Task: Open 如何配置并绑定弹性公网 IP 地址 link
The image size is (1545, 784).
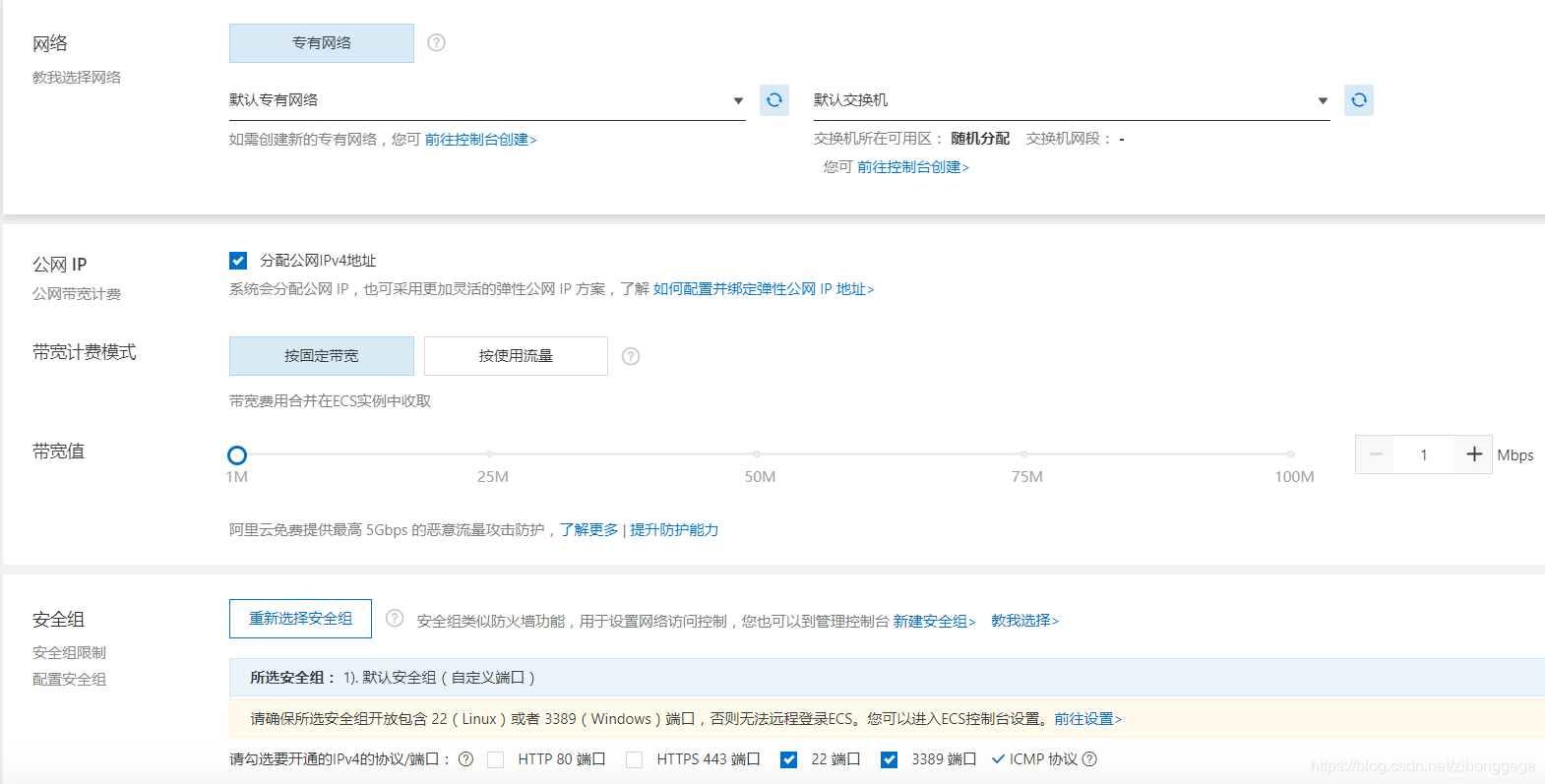Action: [x=764, y=289]
